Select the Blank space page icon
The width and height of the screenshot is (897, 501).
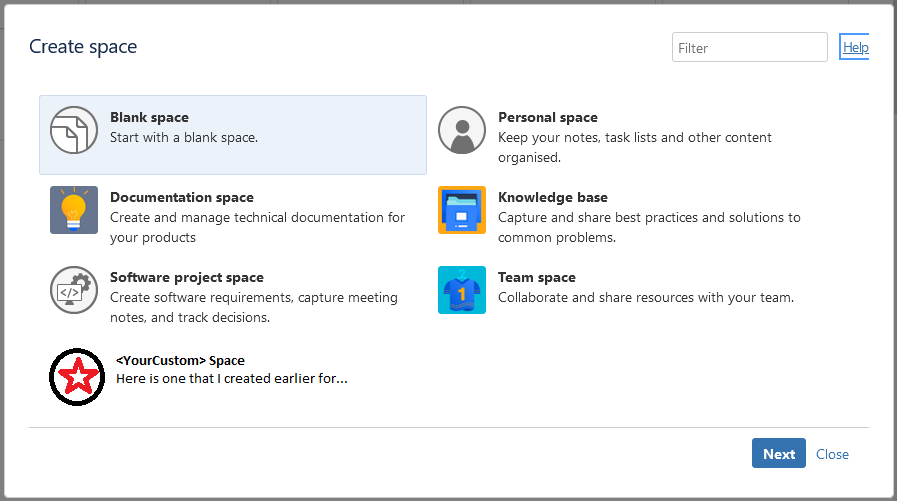click(74, 130)
